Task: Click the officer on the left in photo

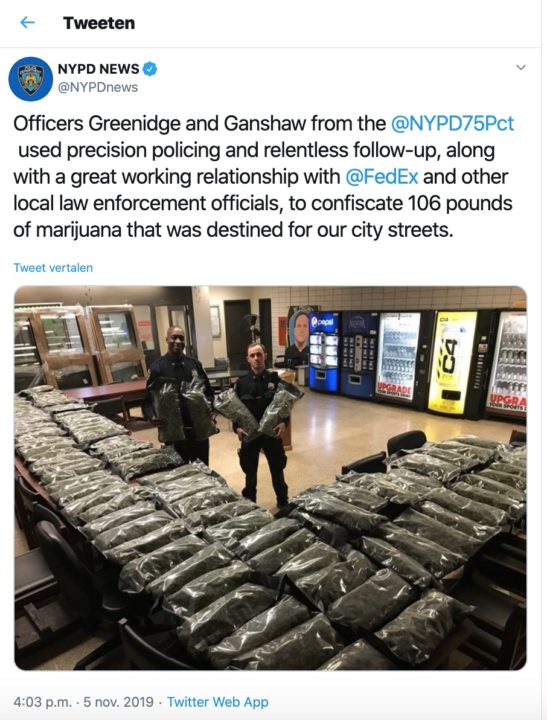Action: pyautogui.click(x=180, y=394)
